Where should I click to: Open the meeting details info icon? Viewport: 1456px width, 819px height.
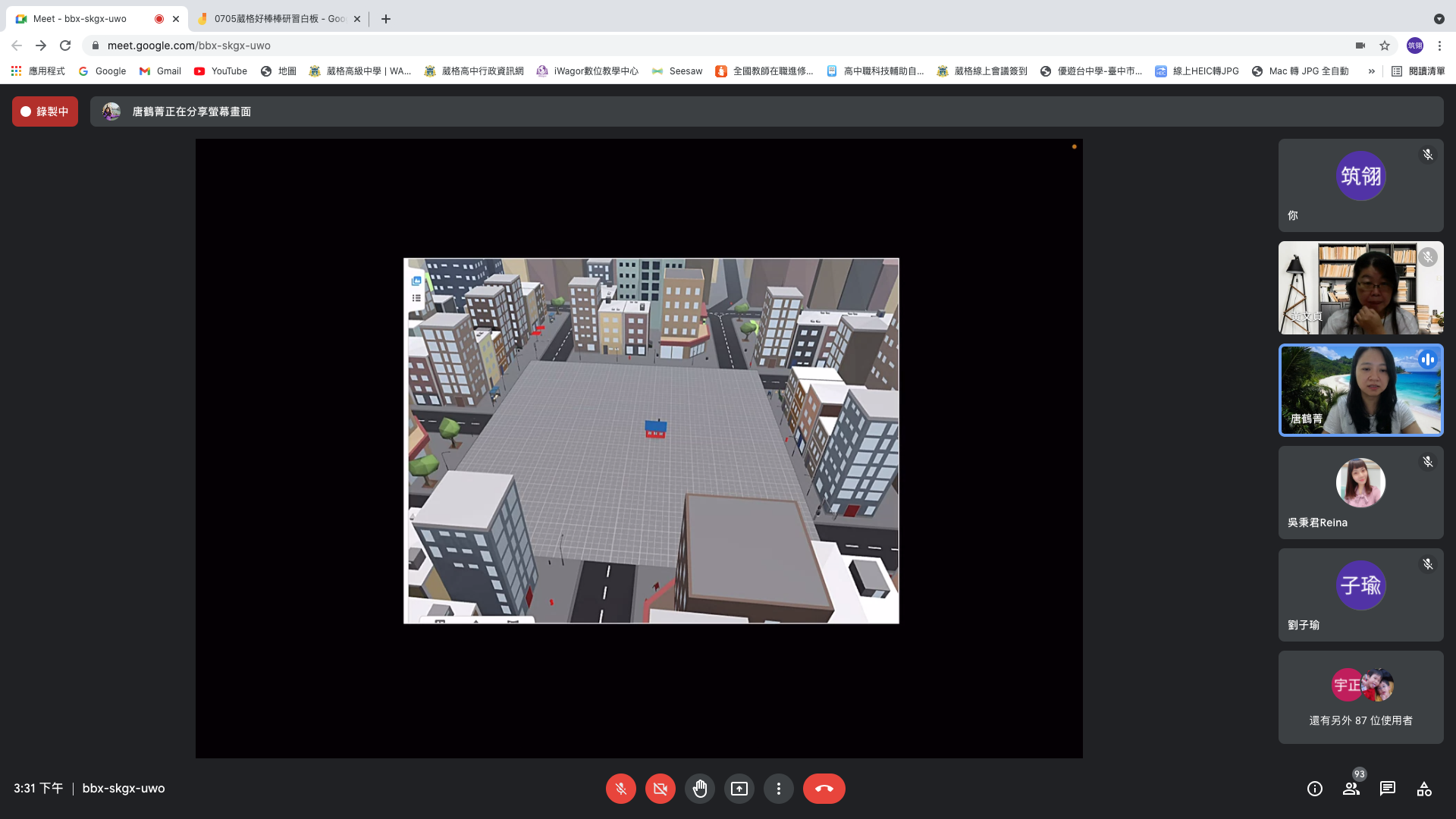tap(1314, 789)
